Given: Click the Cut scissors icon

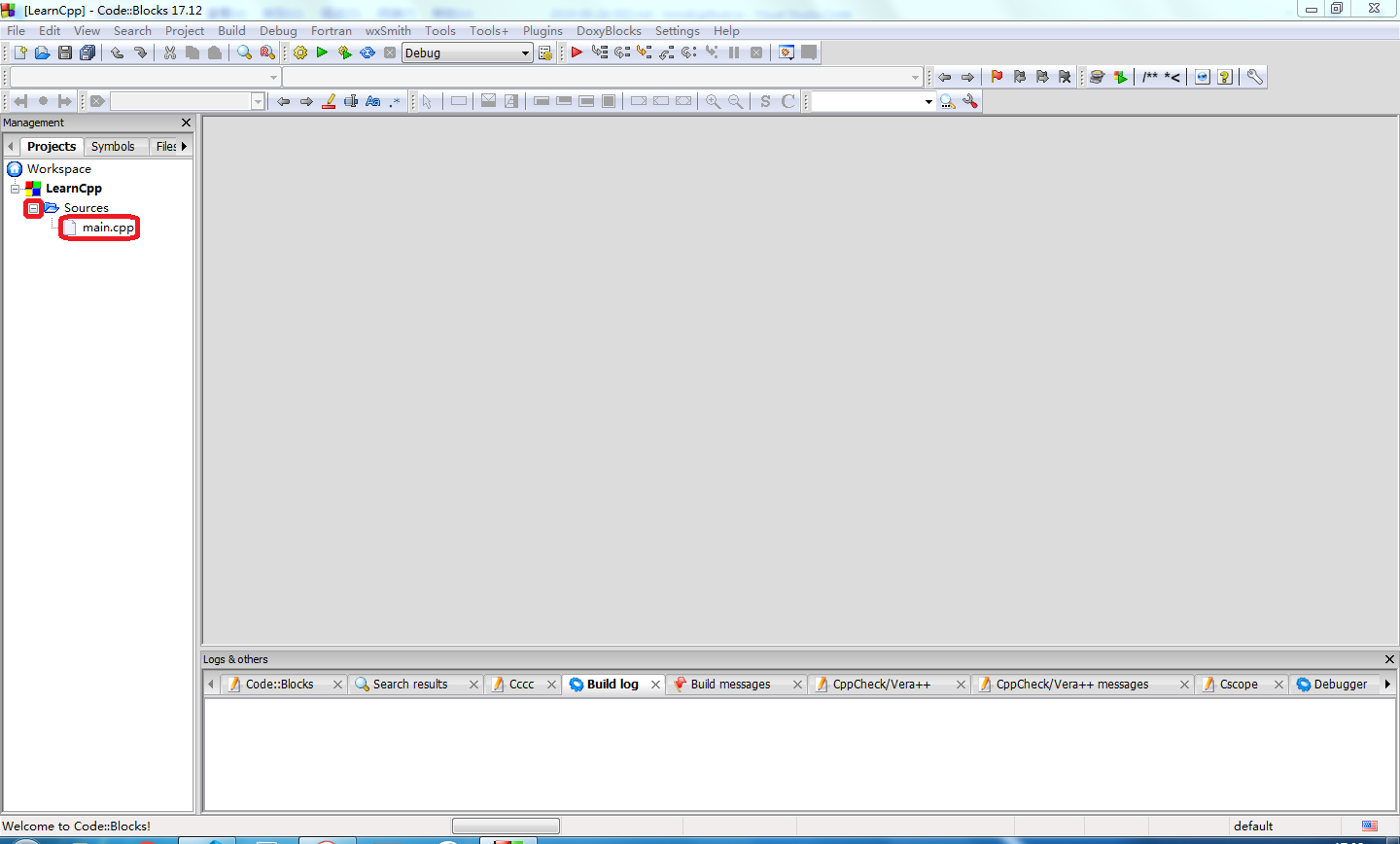Looking at the screenshot, I should click(x=170, y=53).
